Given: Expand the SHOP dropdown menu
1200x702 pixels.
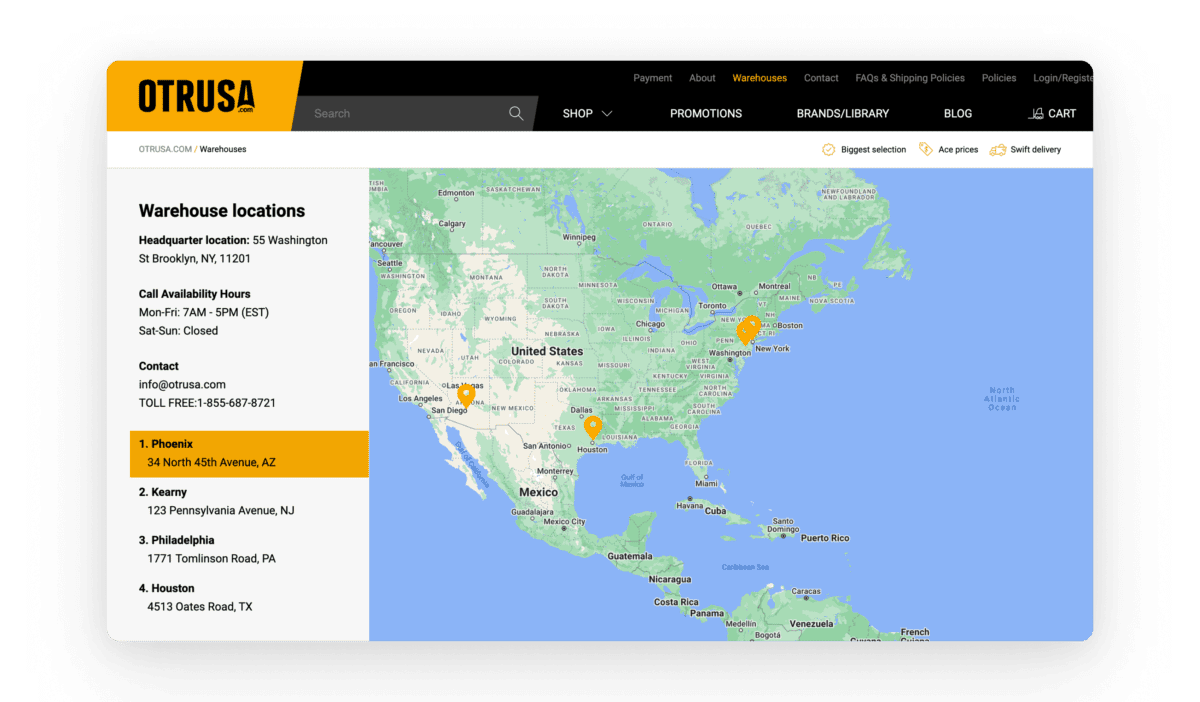Looking at the screenshot, I should coord(587,113).
